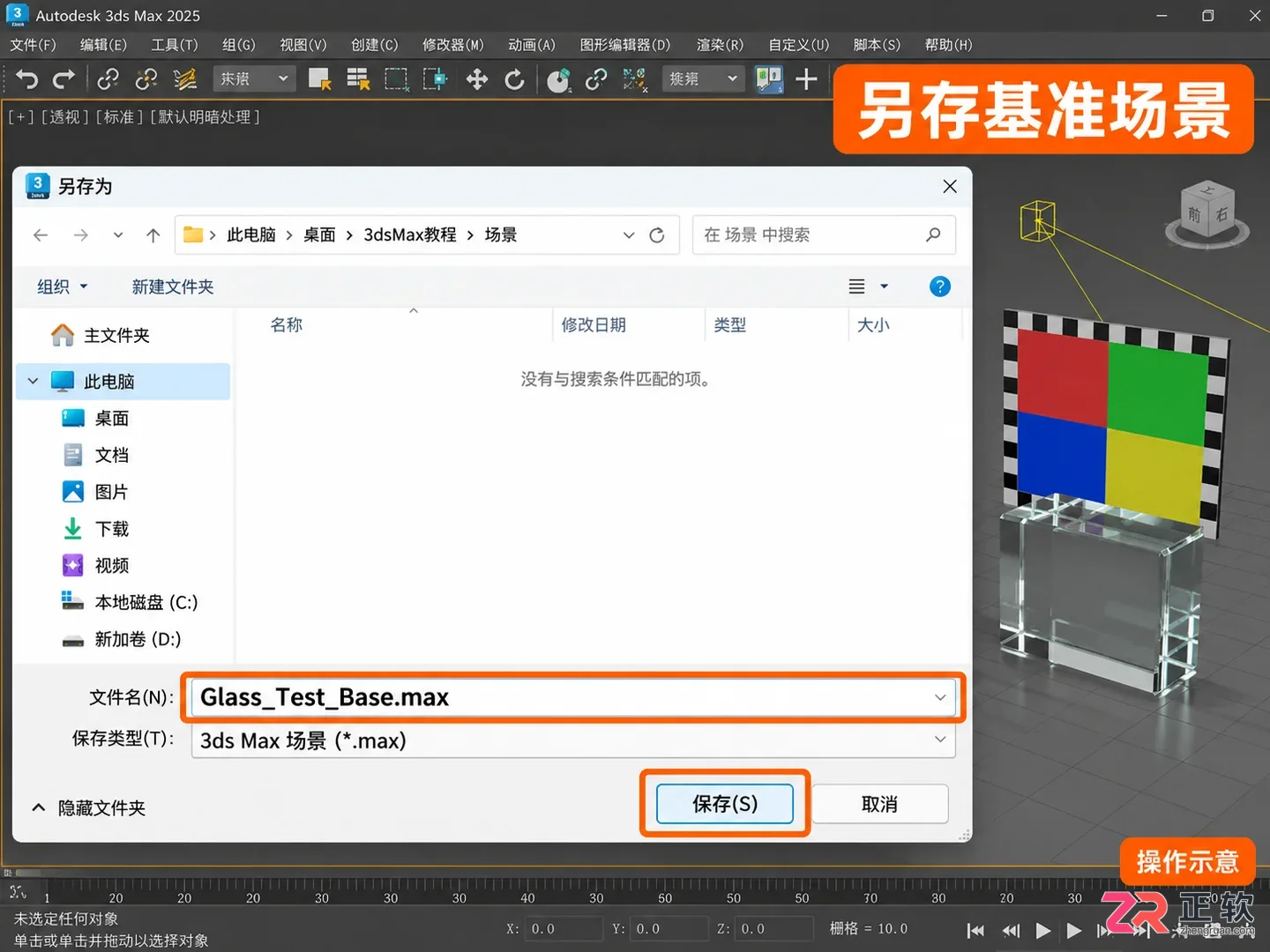Open the File menu
The image size is (1270, 952).
(33, 45)
